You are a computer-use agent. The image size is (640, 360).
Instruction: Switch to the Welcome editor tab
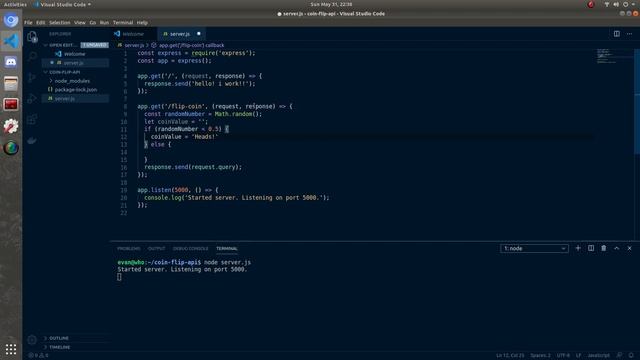click(133, 34)
